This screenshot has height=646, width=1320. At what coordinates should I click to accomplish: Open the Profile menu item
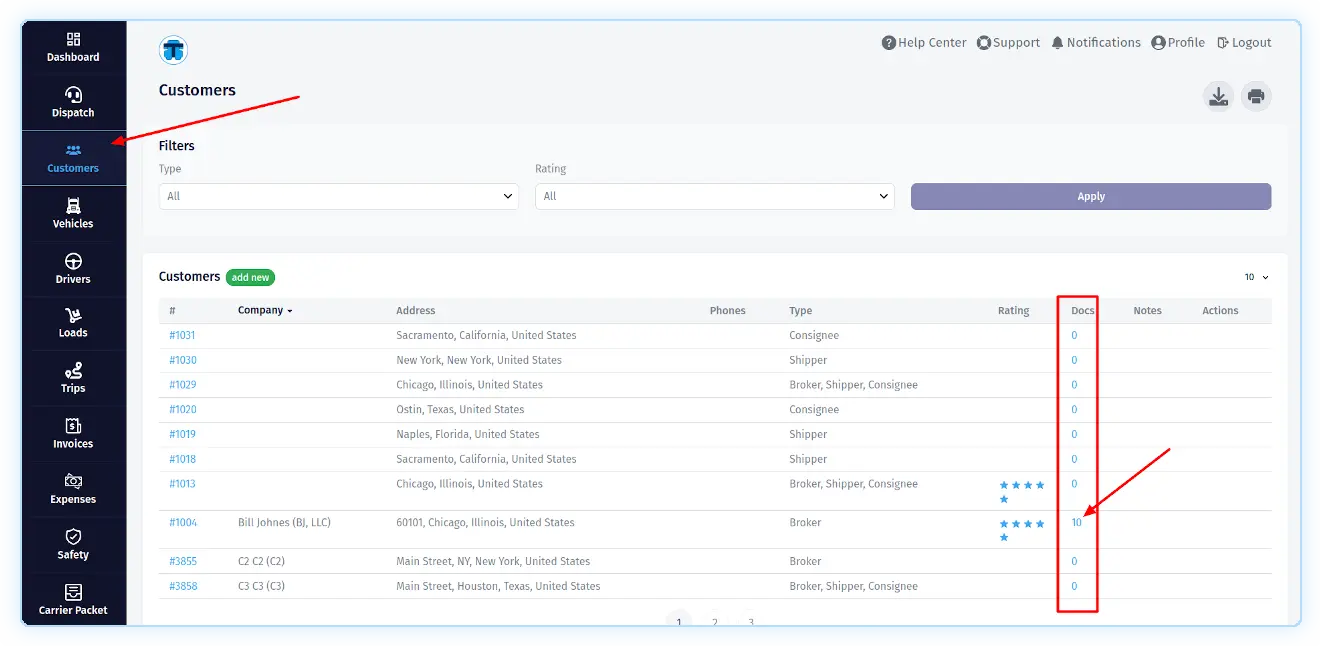click(x=1177, y=43)
